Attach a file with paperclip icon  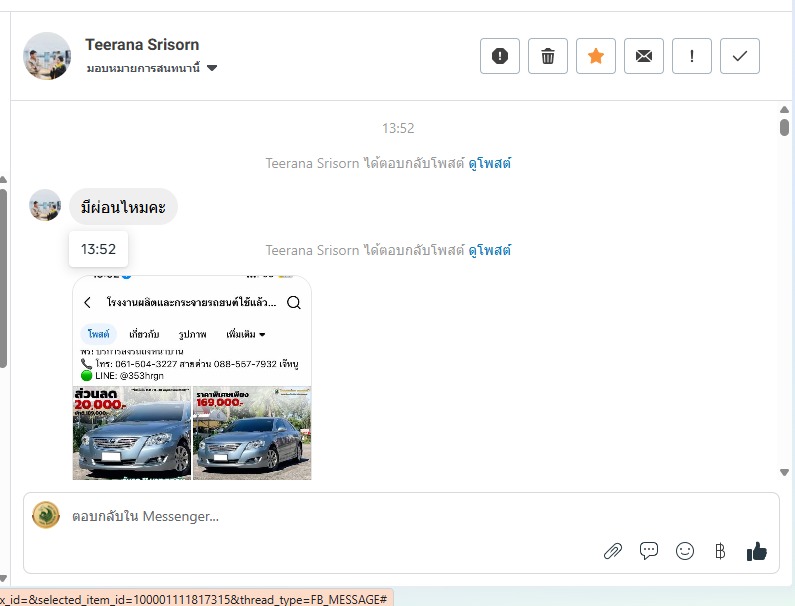[612, 551]
